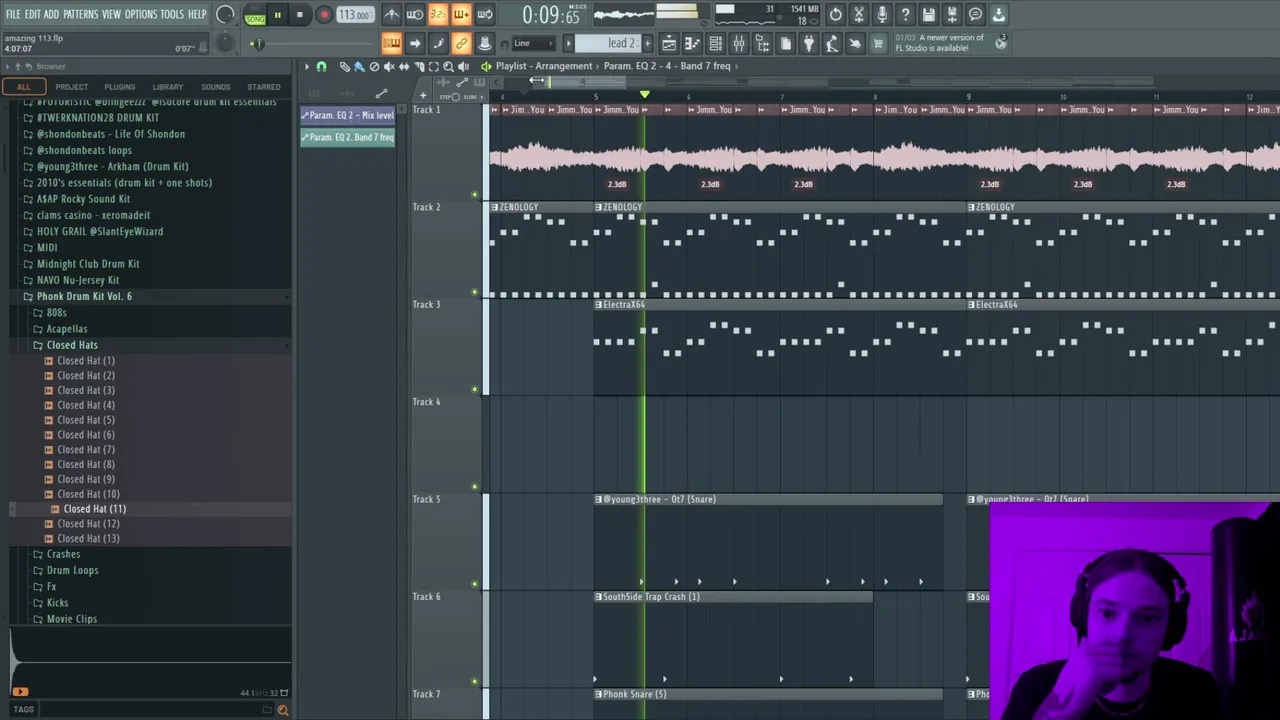This screenshot has height=720, width=1280.
Task: Toggle wait for input icon
Action: click(x=415, y=15)
